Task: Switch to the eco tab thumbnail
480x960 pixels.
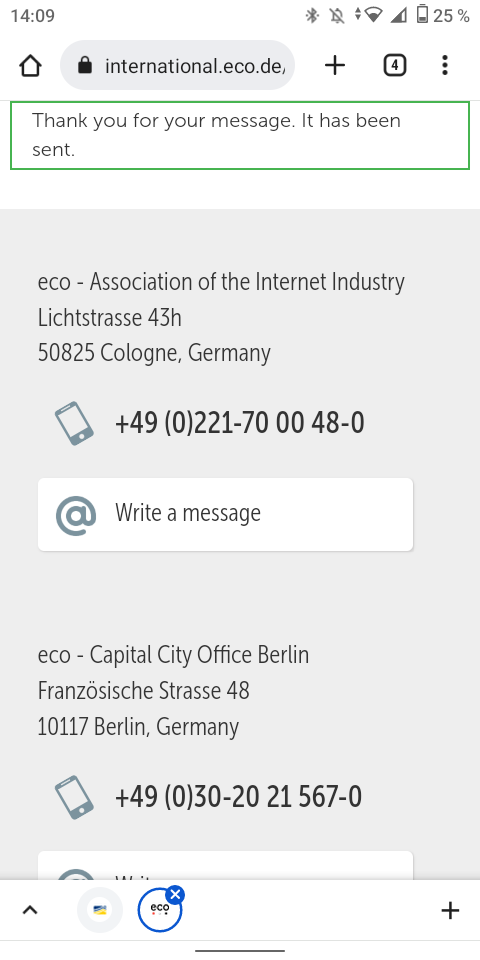Action: [160, 910]
